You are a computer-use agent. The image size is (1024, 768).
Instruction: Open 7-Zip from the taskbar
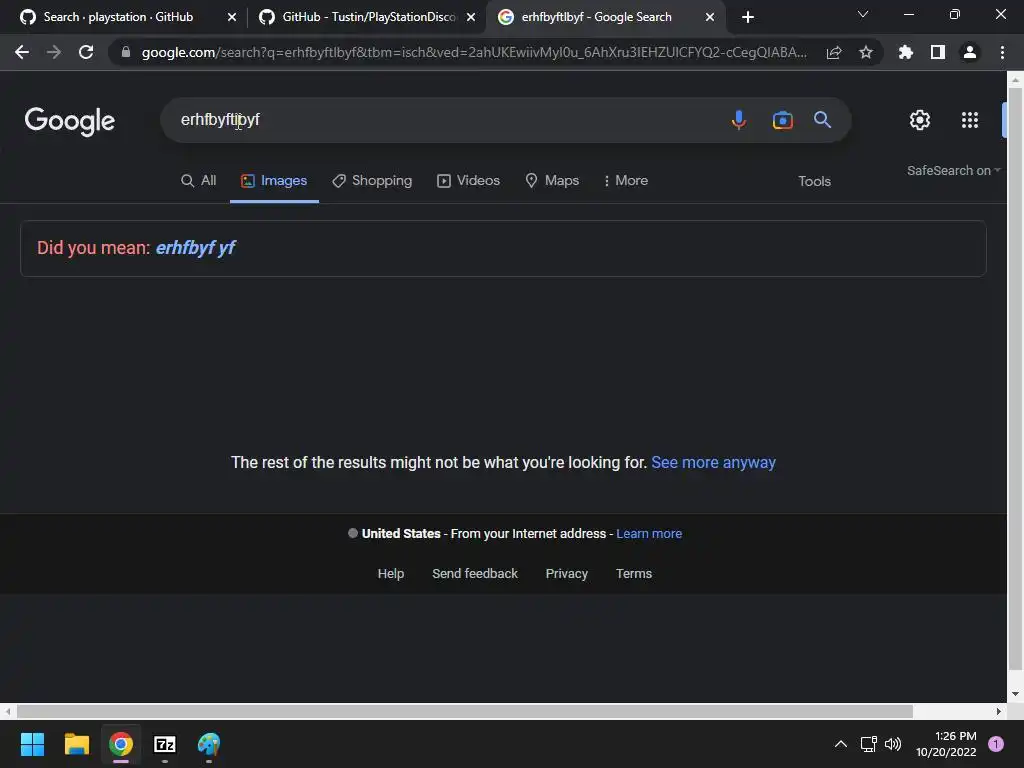[165, 744]
